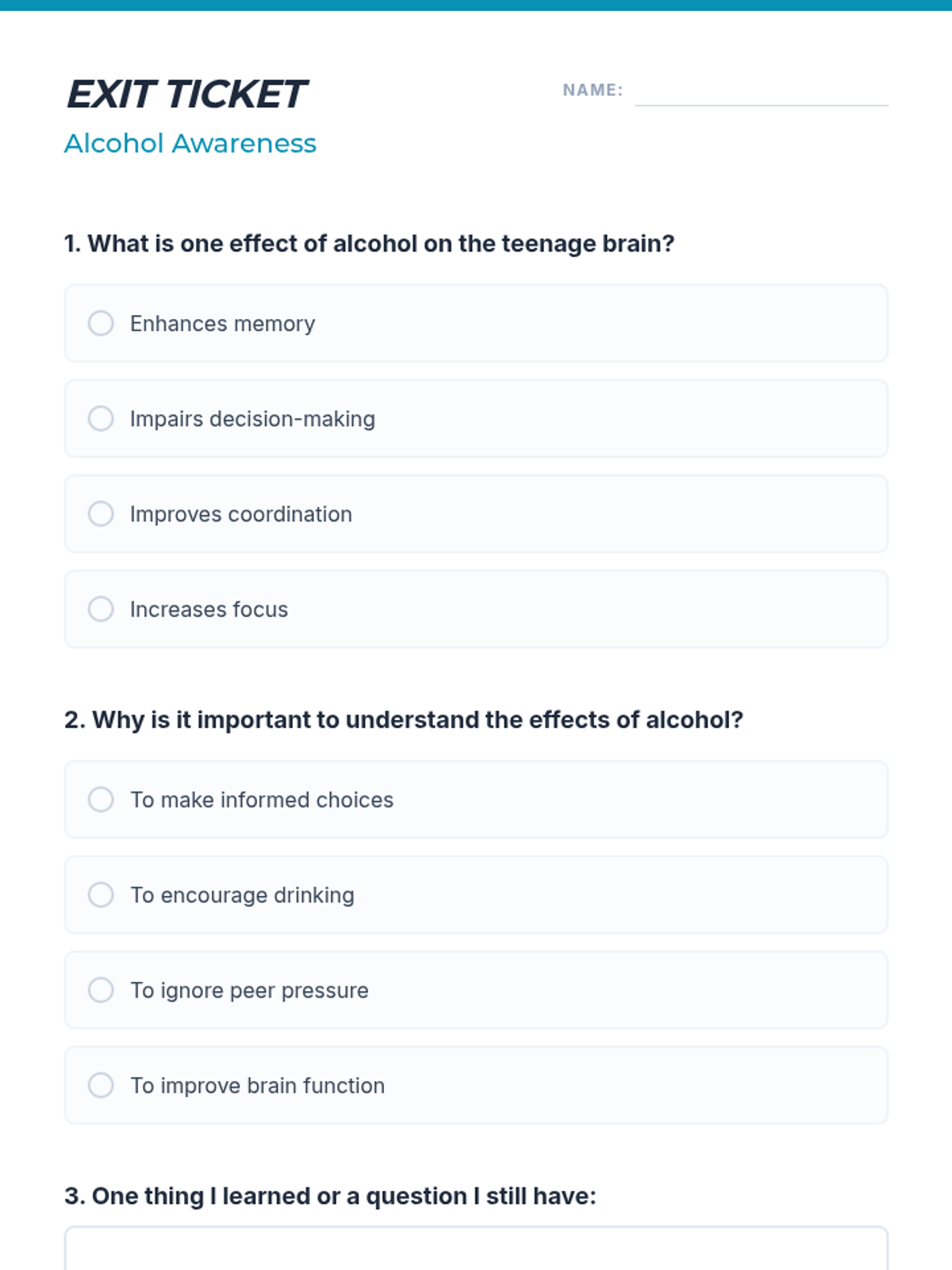This screenshot has height=1270, width=952.
Task: Click the 'EXIT TICKET' title
Action: 186,94
